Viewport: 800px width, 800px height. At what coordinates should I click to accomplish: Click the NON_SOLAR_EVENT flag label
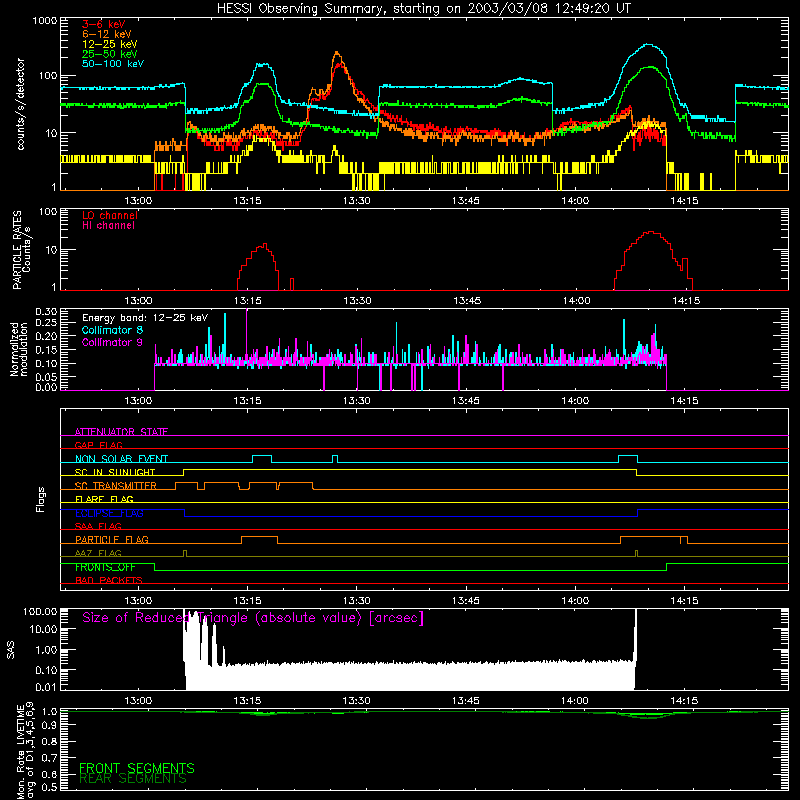[x=121, y=459]
